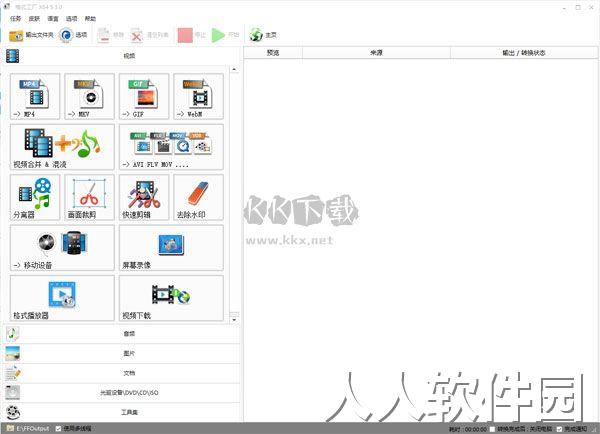This screenshot has width=600, height=434.
Task: Choose the -> WebM conversion tile
Action: [198, 96]
